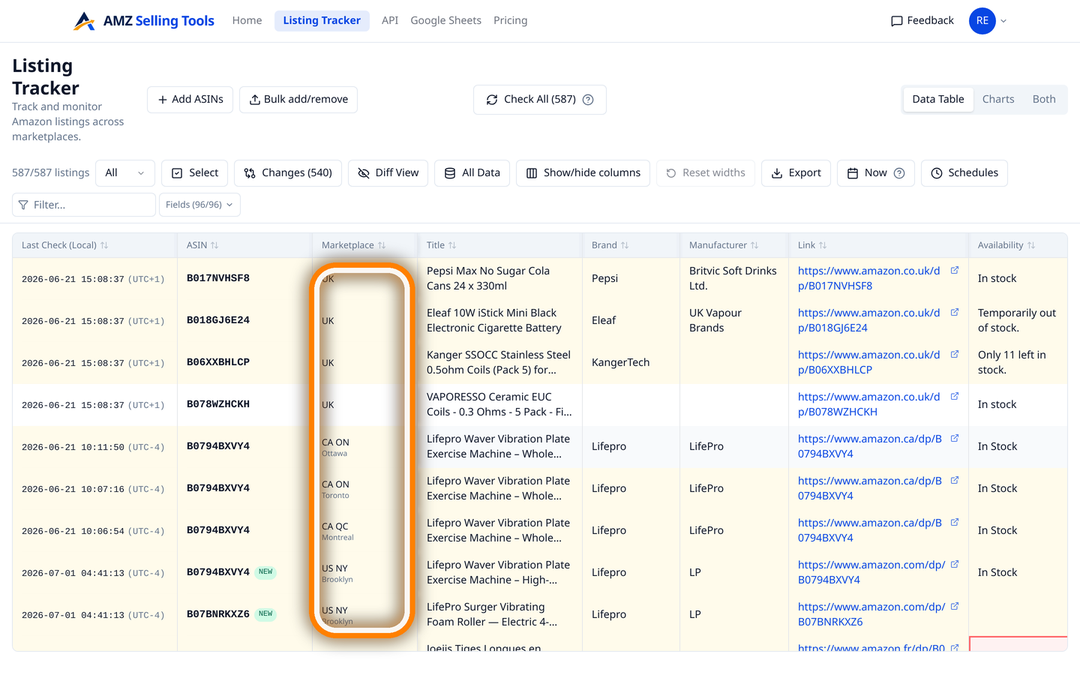The image size is (1080, 675).
Task: Click All Data button
Action: coord(472,173)
